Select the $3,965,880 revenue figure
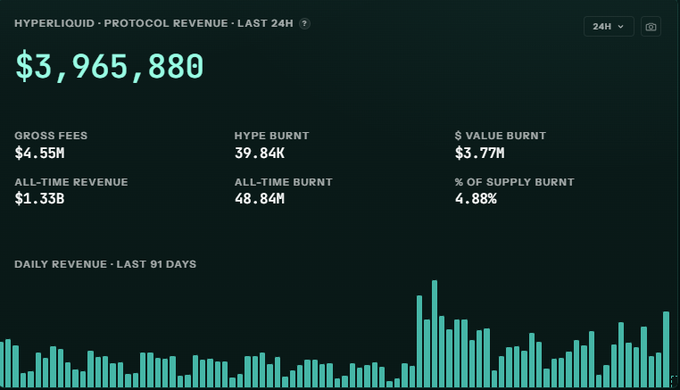The height and width of the screenshot is (390, 680). coord(109,66)
